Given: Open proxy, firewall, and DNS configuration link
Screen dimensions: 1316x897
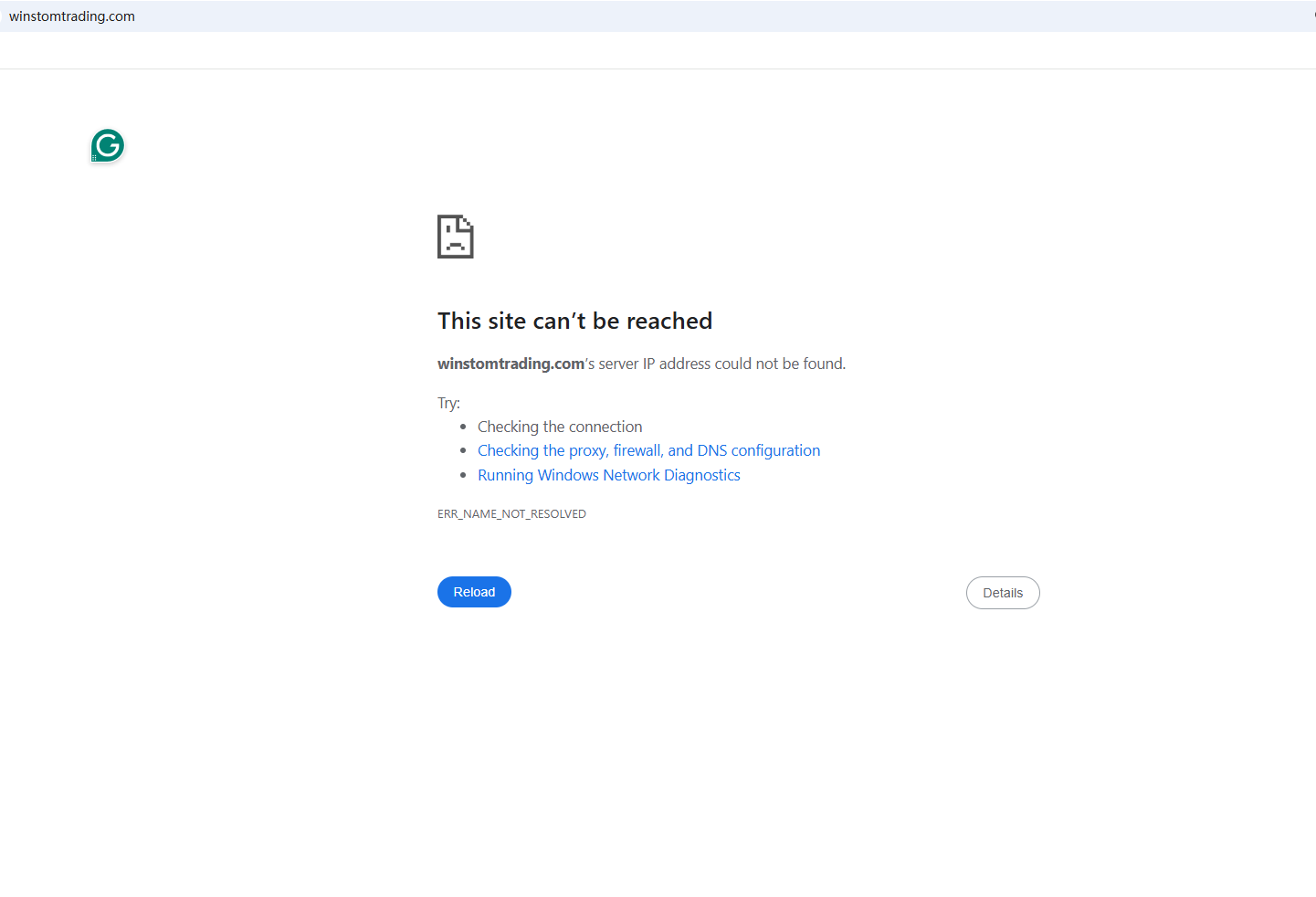Looking at the screenshot, I should [648, 450].
